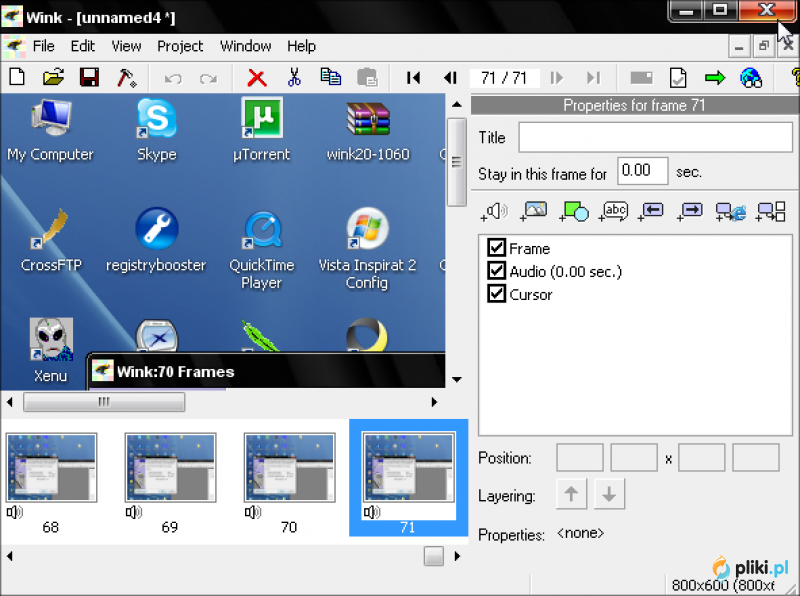
Task: Click the frame counter 71 / 71 field
Action: [504, 78]
